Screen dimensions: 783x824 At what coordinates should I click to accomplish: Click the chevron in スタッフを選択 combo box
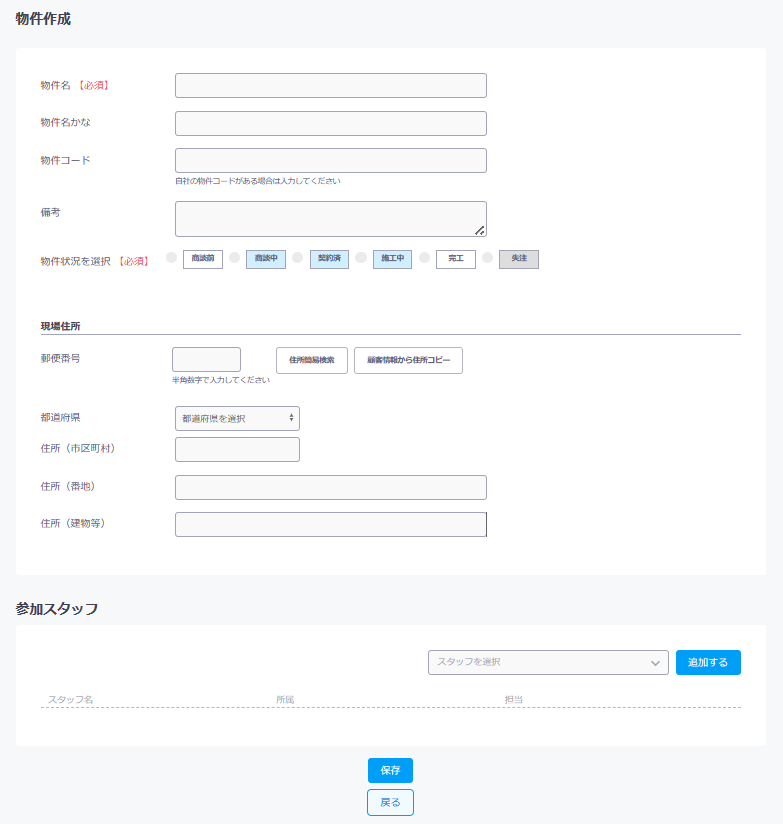click(x=655, y=663)
